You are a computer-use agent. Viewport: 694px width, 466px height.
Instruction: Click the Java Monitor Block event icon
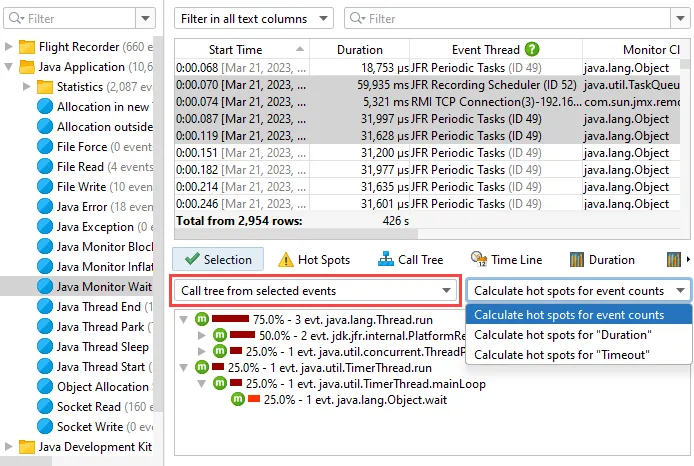[x=45, y=246]
